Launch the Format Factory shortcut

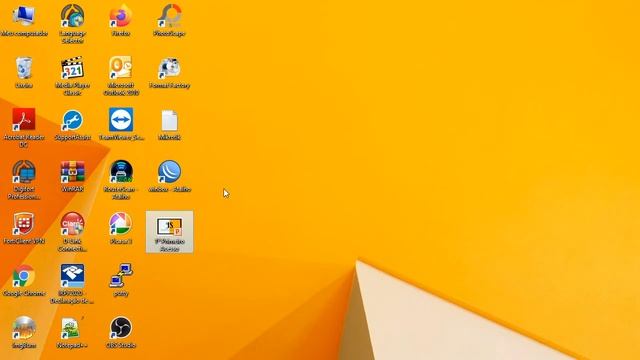click(x=169, y=73)
